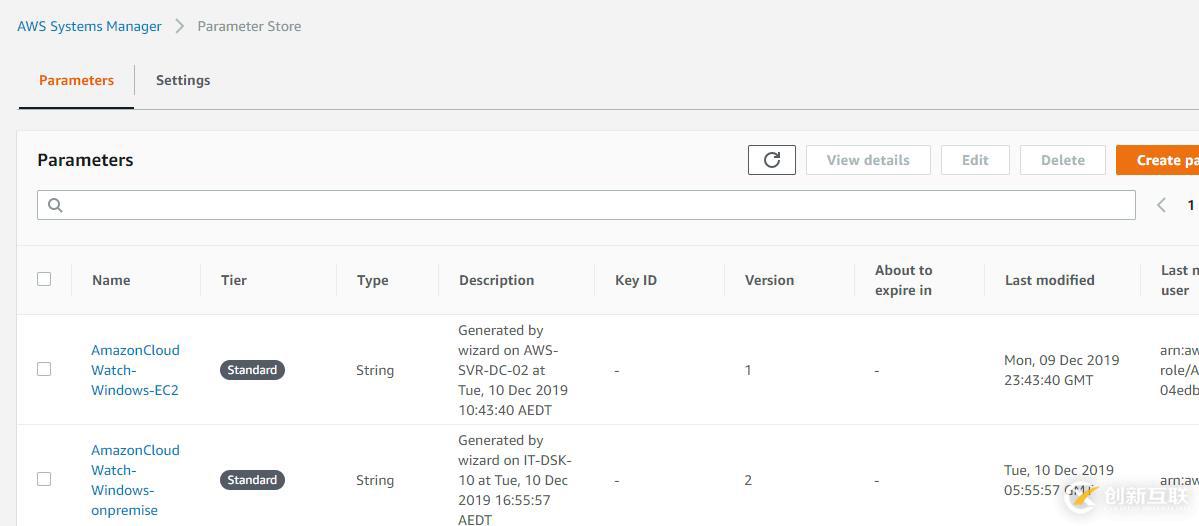1199x526 pixels.
Task: Click the search magnifier icon
Action: (55, 205)
